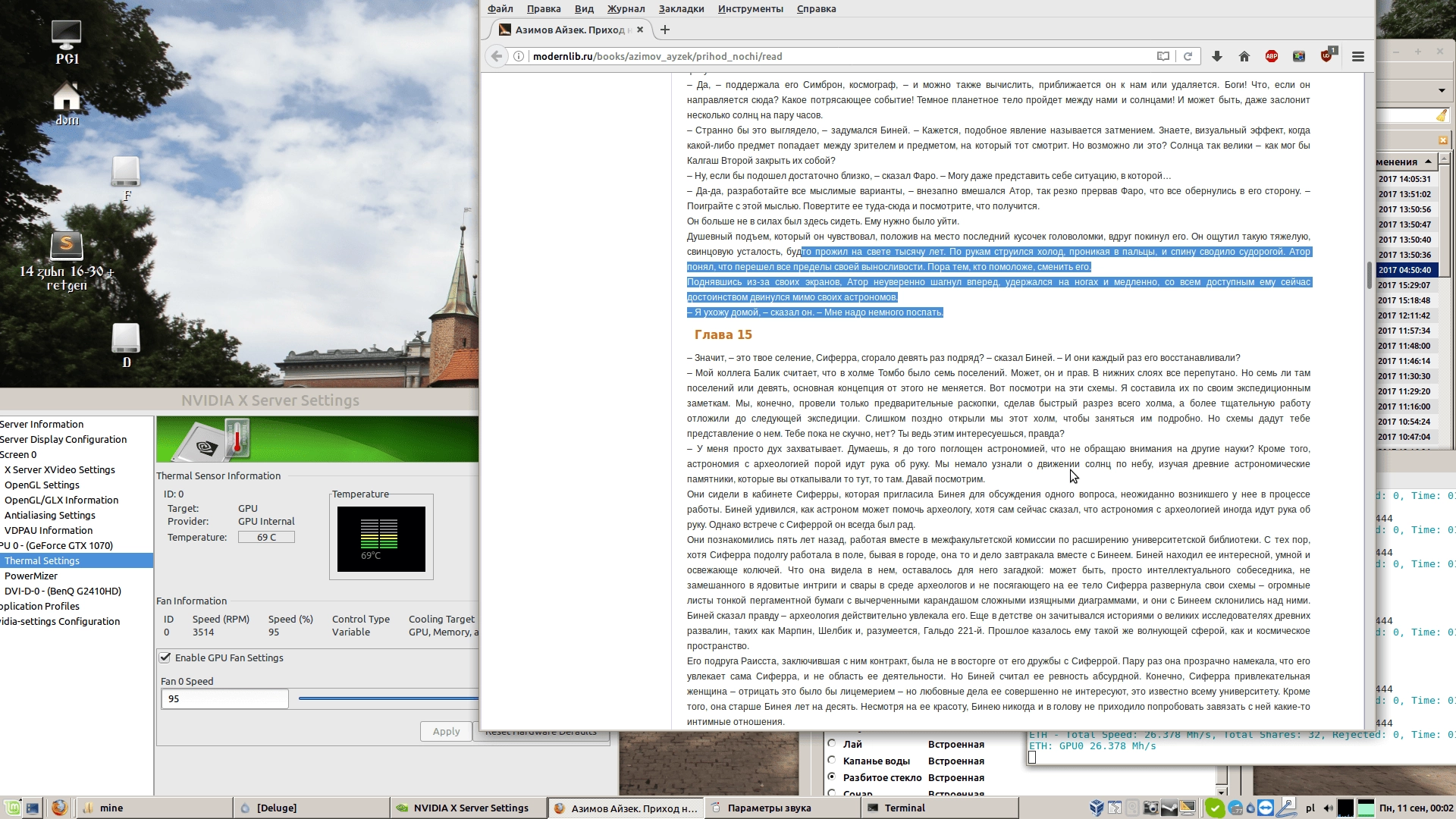This screenshot has width=1456, height=819.
Task: Open the Firefox downloads arrow
Action: pos(1216,56)
